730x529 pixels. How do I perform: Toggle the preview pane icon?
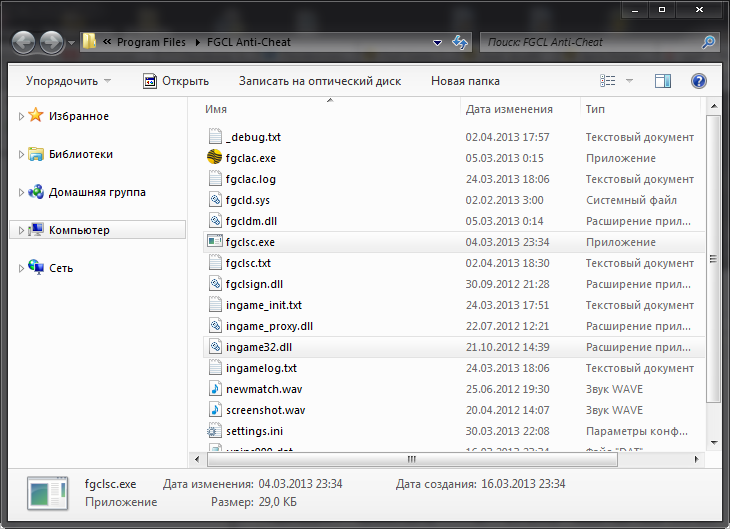[662, 81]
